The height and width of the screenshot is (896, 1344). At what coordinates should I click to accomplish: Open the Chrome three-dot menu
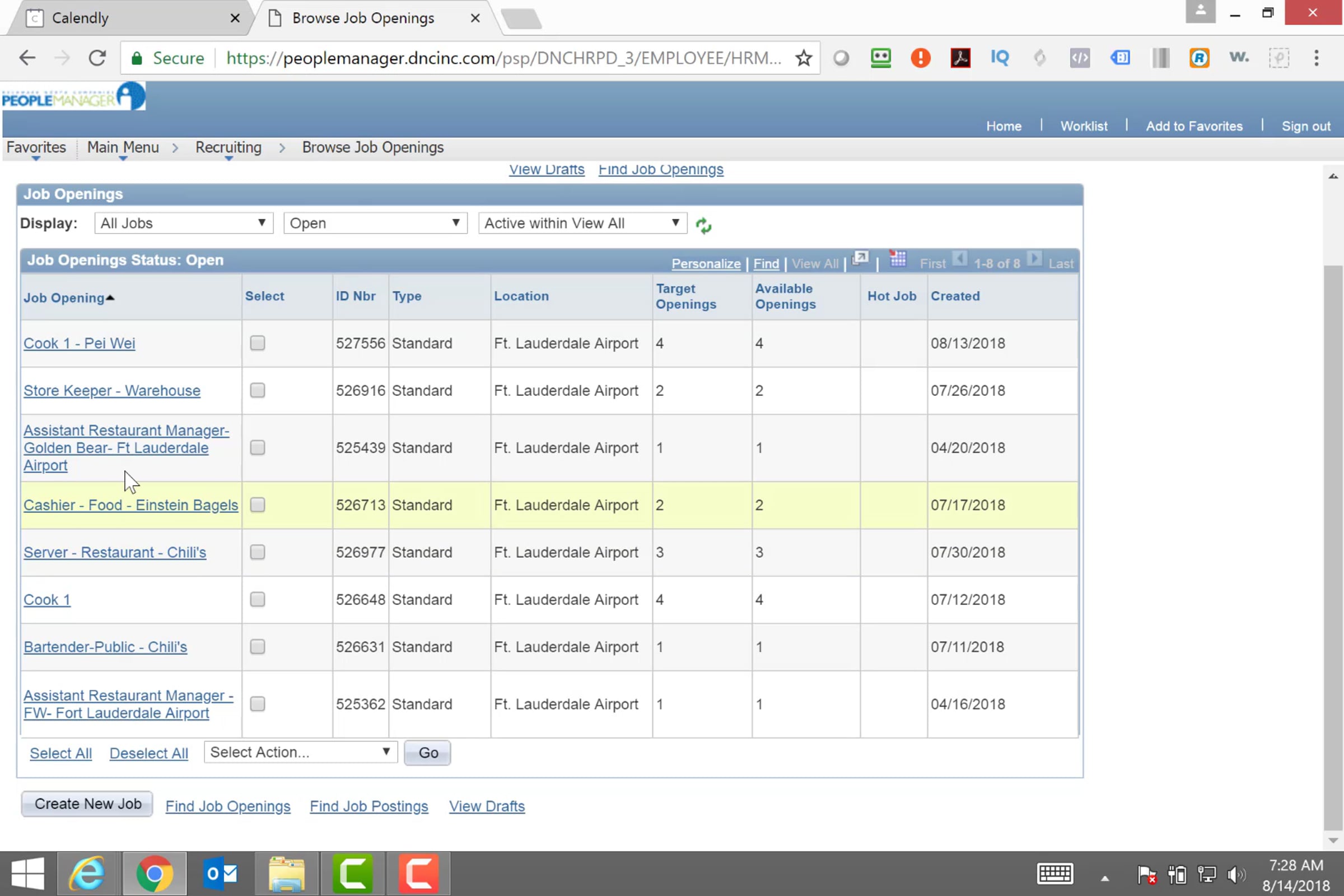1316,58
